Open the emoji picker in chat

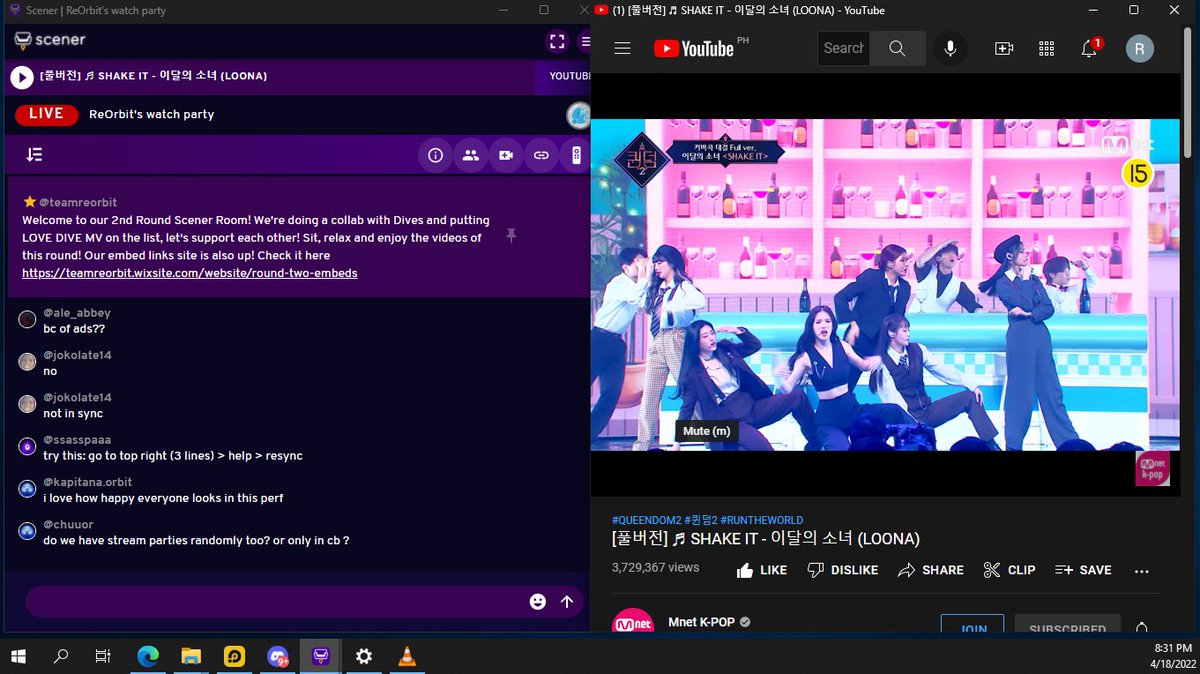click(x=538, y=601)
